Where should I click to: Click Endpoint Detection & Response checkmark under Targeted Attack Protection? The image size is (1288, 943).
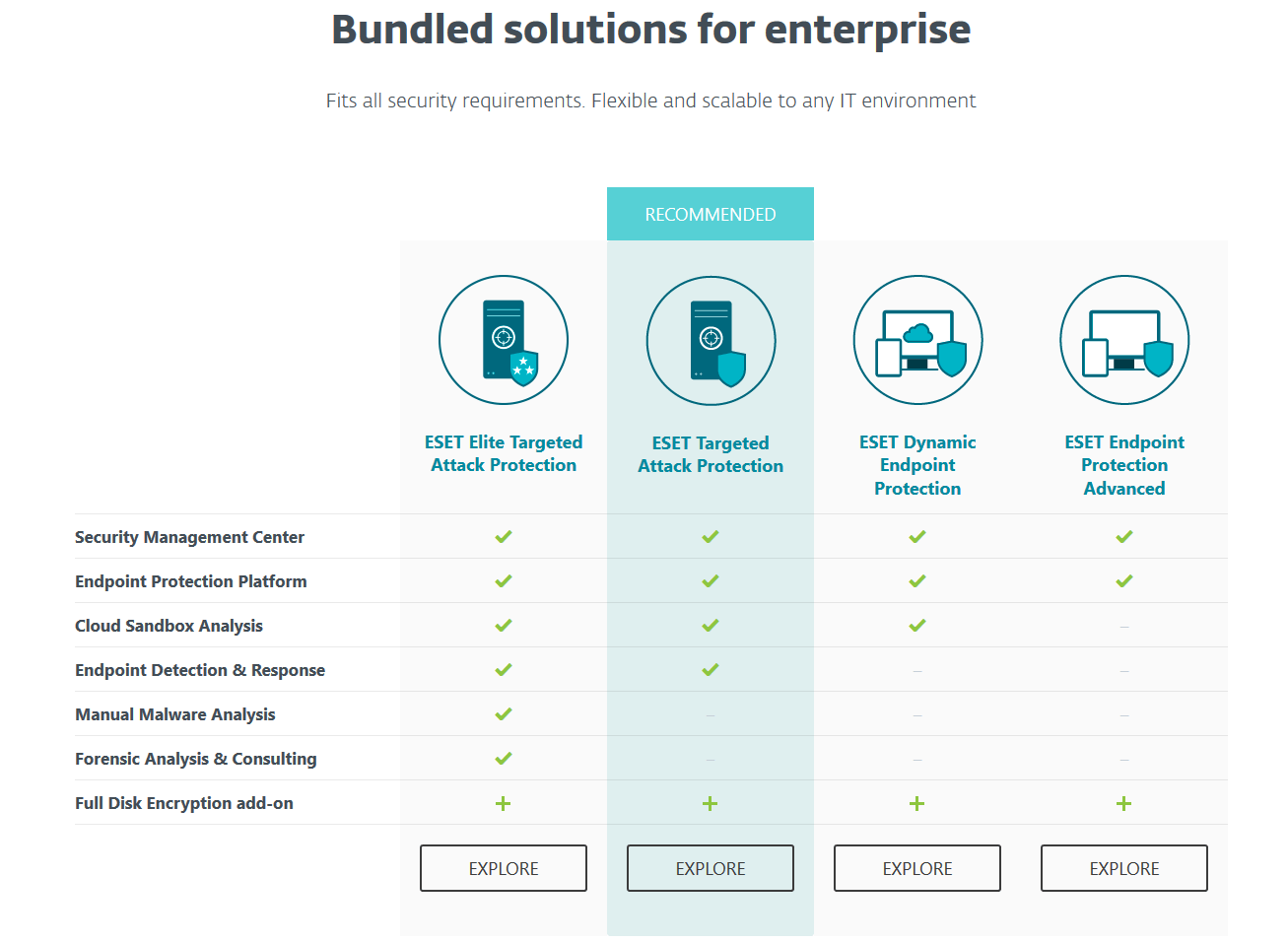(711, 670)
